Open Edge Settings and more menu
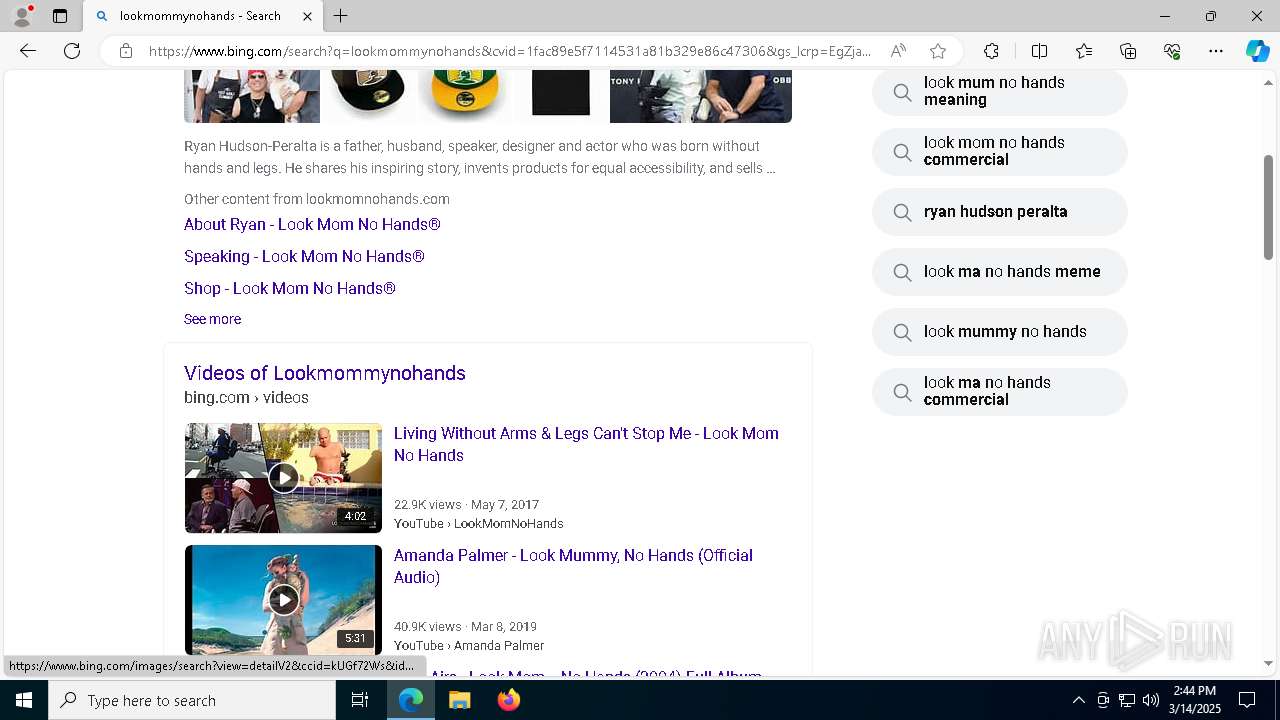This screenshot has width=1280, height=720. 1216,51
